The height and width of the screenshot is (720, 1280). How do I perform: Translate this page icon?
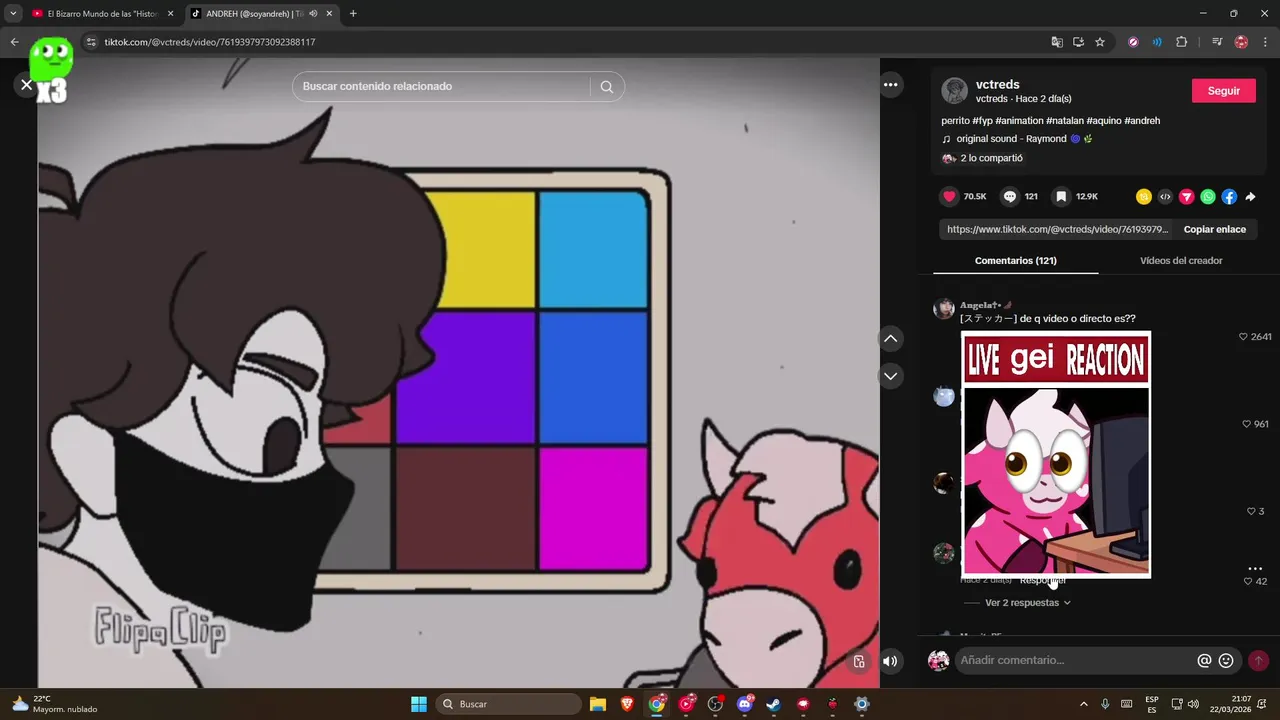point(1057,42)
